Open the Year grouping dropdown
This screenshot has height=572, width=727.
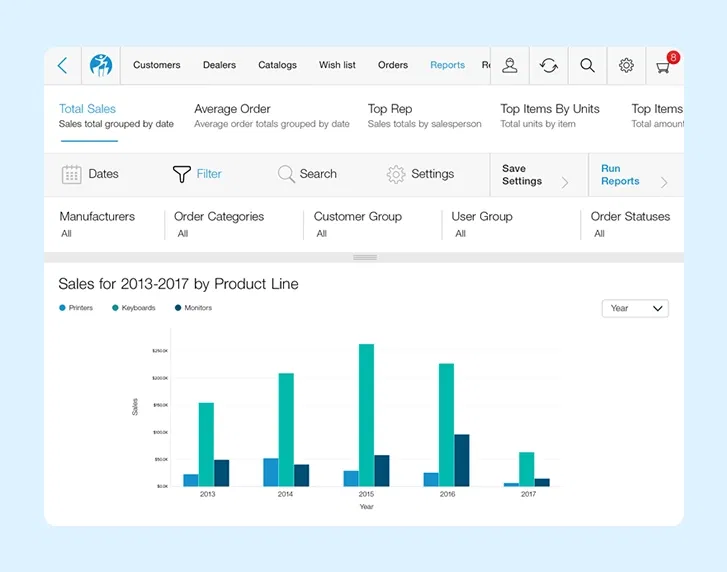pyautogui.click(x=635, y=308)
